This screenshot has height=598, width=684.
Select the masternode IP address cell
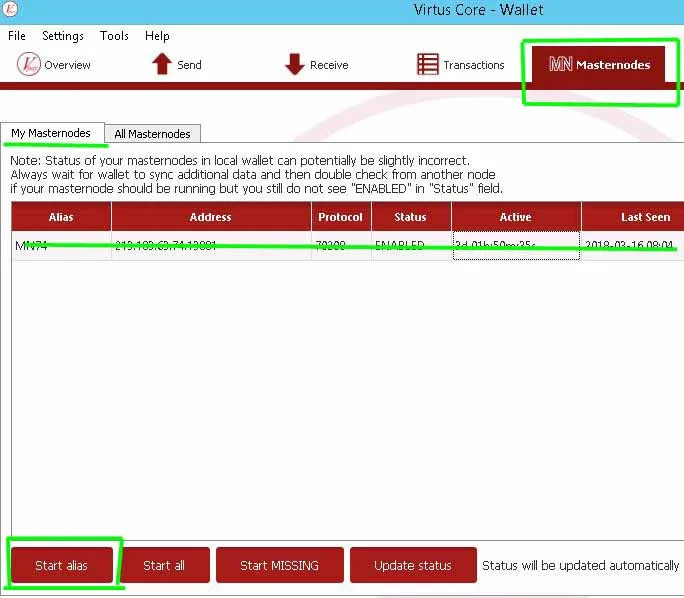click(x=211, y=246)
